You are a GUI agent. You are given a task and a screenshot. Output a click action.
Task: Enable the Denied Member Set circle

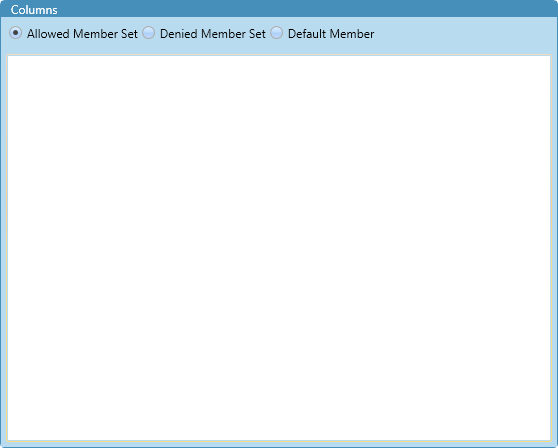point(149,33)
